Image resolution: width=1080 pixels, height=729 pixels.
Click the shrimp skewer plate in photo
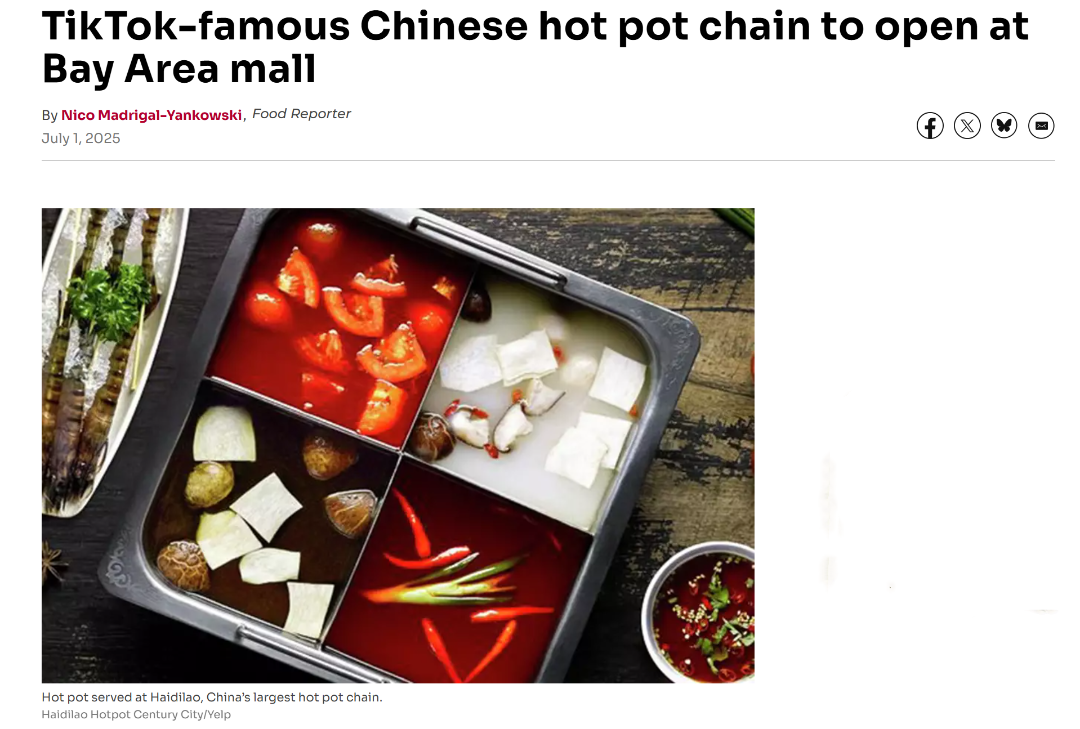click(x=103, y=358)
